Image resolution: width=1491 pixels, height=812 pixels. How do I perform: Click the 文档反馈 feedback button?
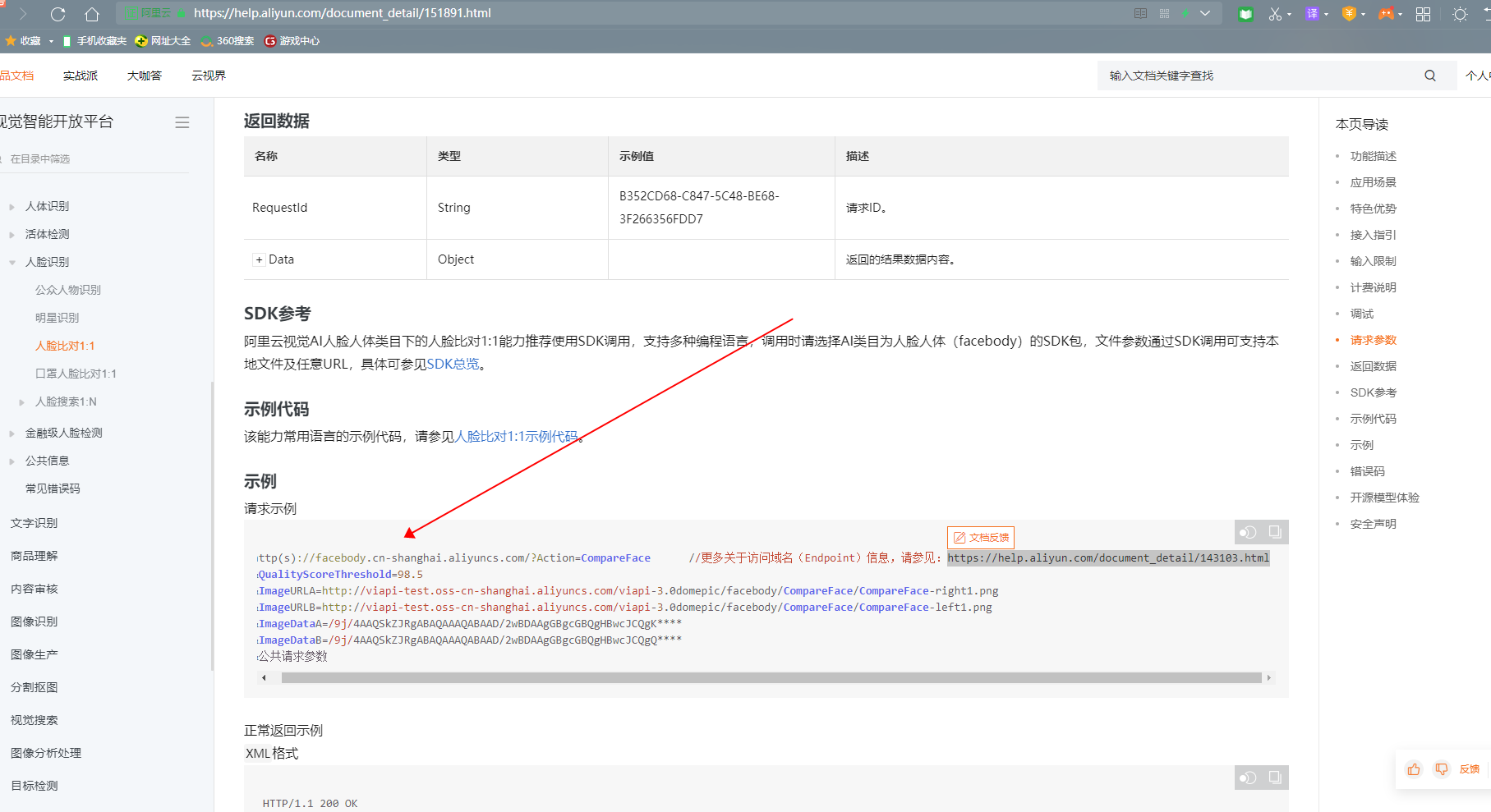tap(981, 537)
